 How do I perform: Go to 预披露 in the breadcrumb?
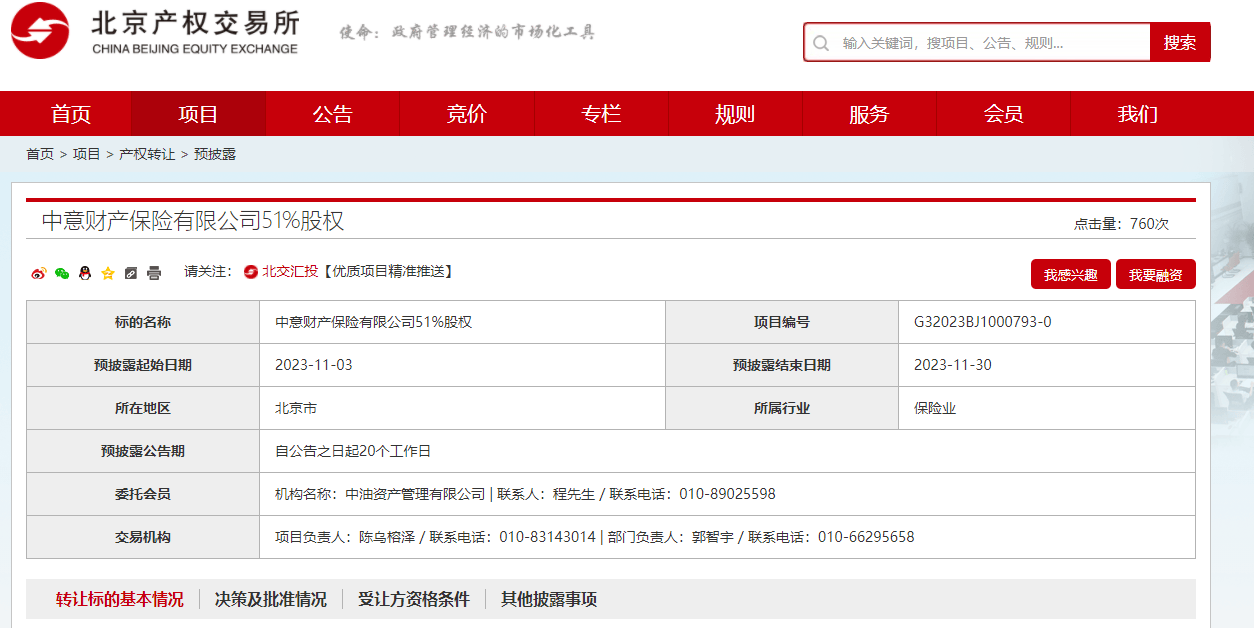click(215, 154)
